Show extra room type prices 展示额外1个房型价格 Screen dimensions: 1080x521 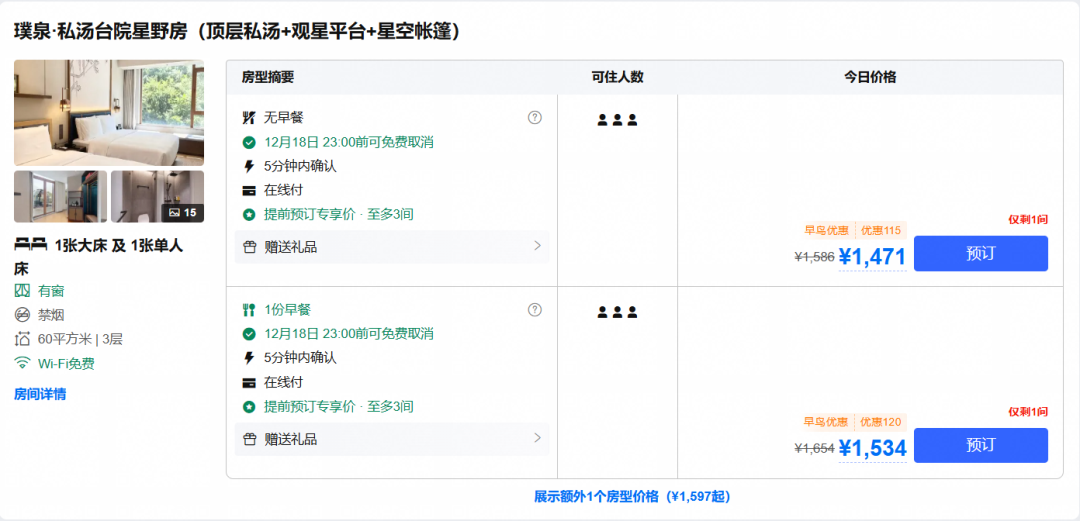[632, 497]
